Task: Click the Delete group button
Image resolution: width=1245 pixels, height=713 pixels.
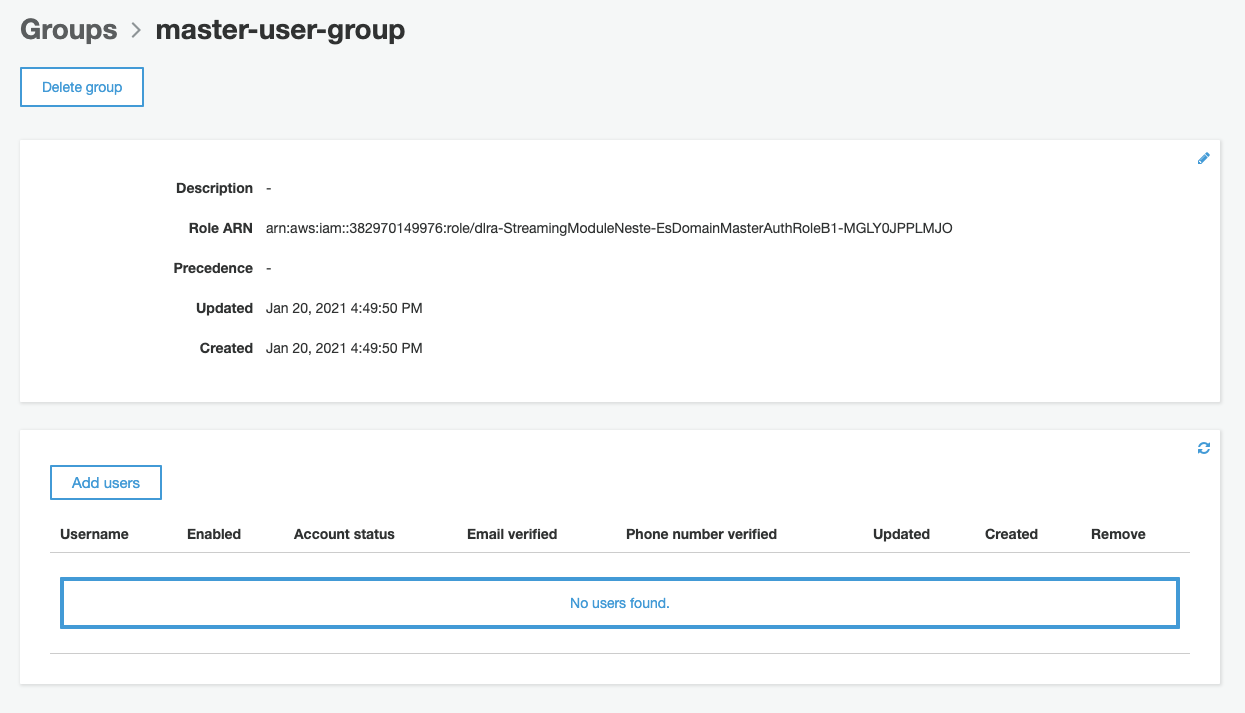Action: tap(82, 87)
